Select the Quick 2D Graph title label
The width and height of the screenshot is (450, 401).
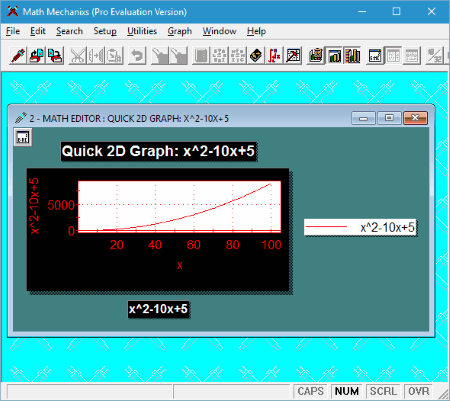pyautogui.click(x=158, y=151)
